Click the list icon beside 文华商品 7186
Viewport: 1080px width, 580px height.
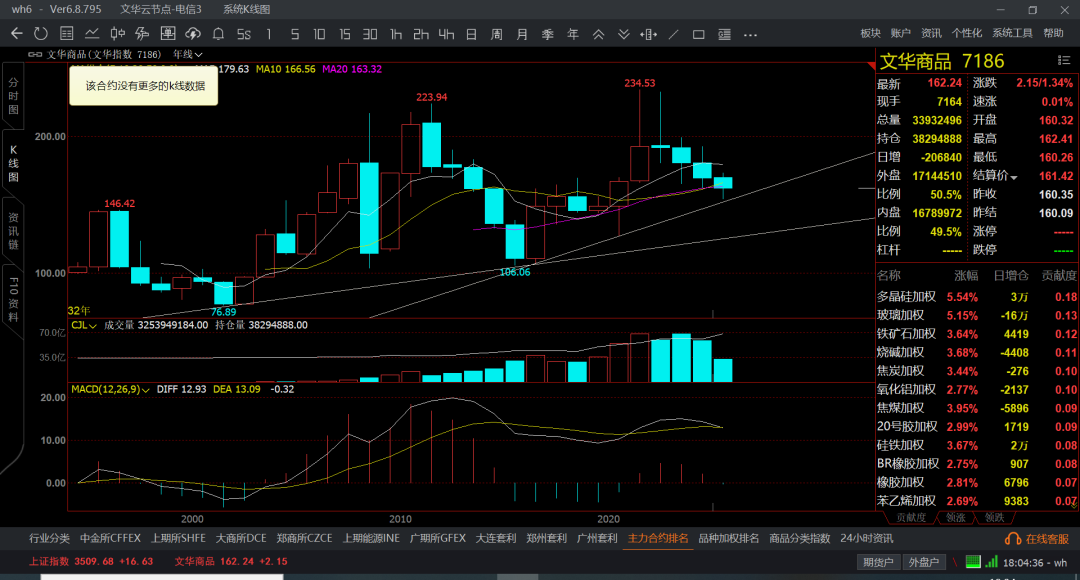[x=1063, y=61]
